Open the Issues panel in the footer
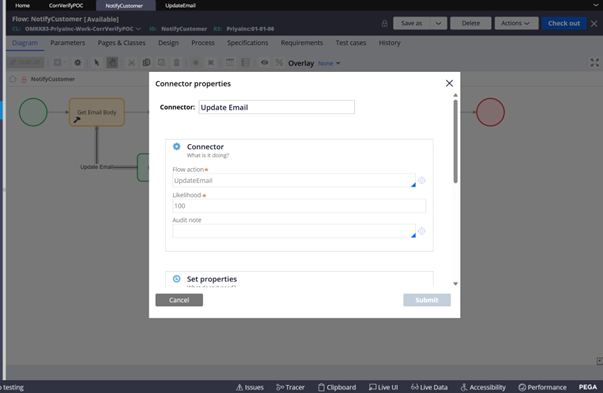This screenshot has width=603, height=393. 250,387
